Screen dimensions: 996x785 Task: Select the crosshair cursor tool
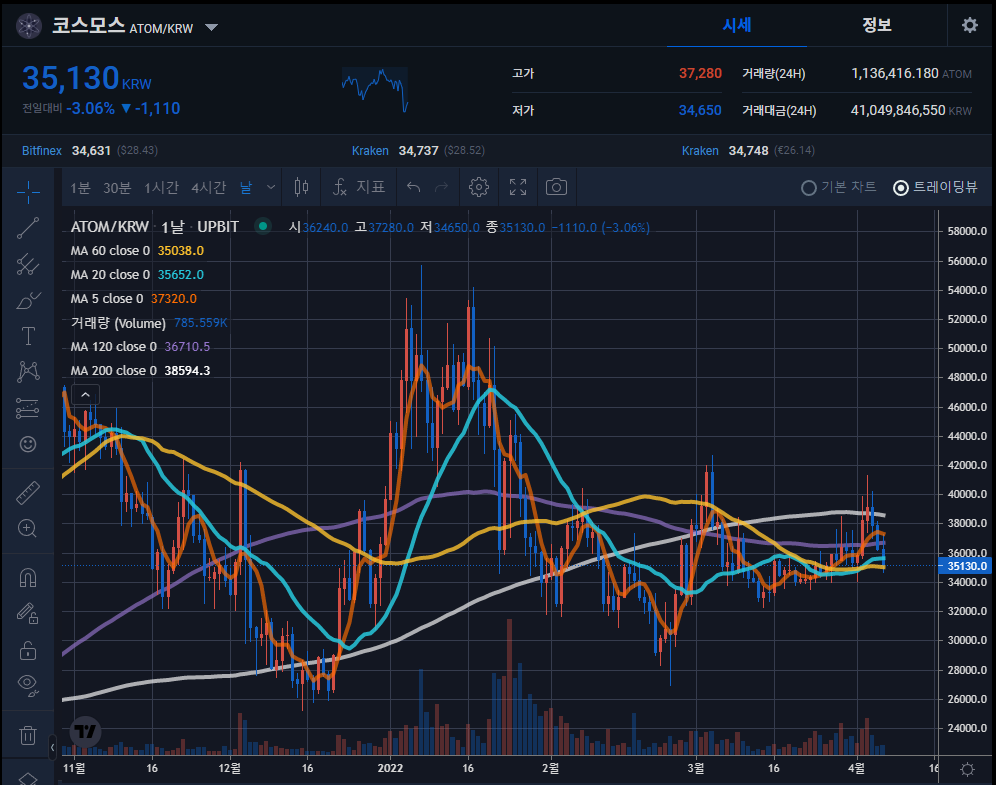coord(28,192)
